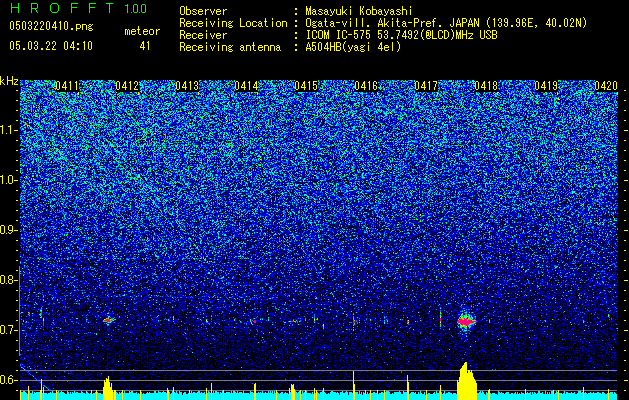Click the 0415 time marker
Screen dimensions: 629x400
pyautogui.click(x=306, y=86)
